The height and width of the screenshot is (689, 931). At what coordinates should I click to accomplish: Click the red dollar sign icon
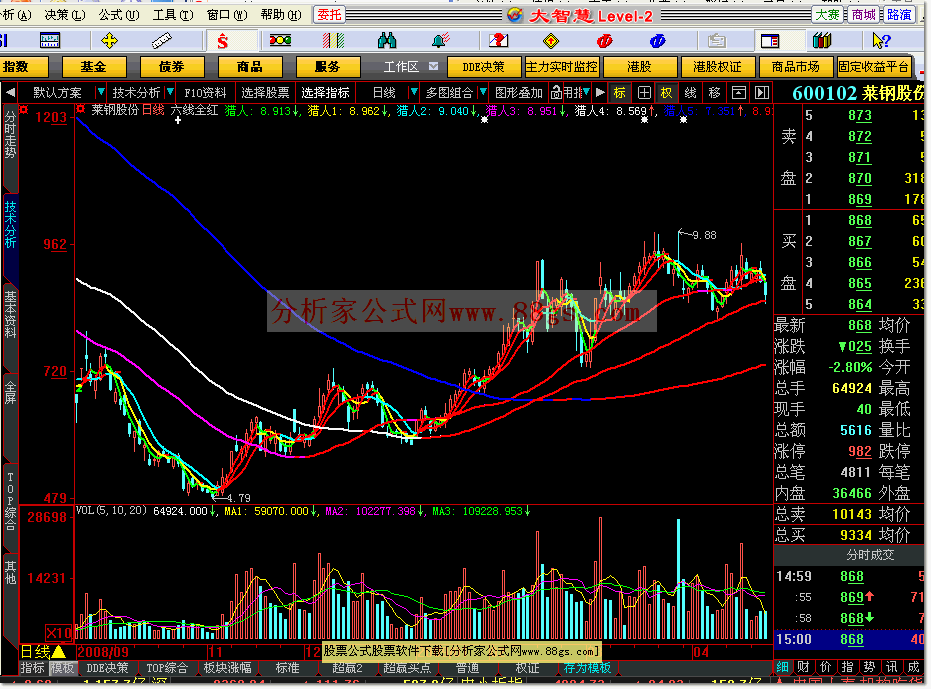tap(223, 41)
